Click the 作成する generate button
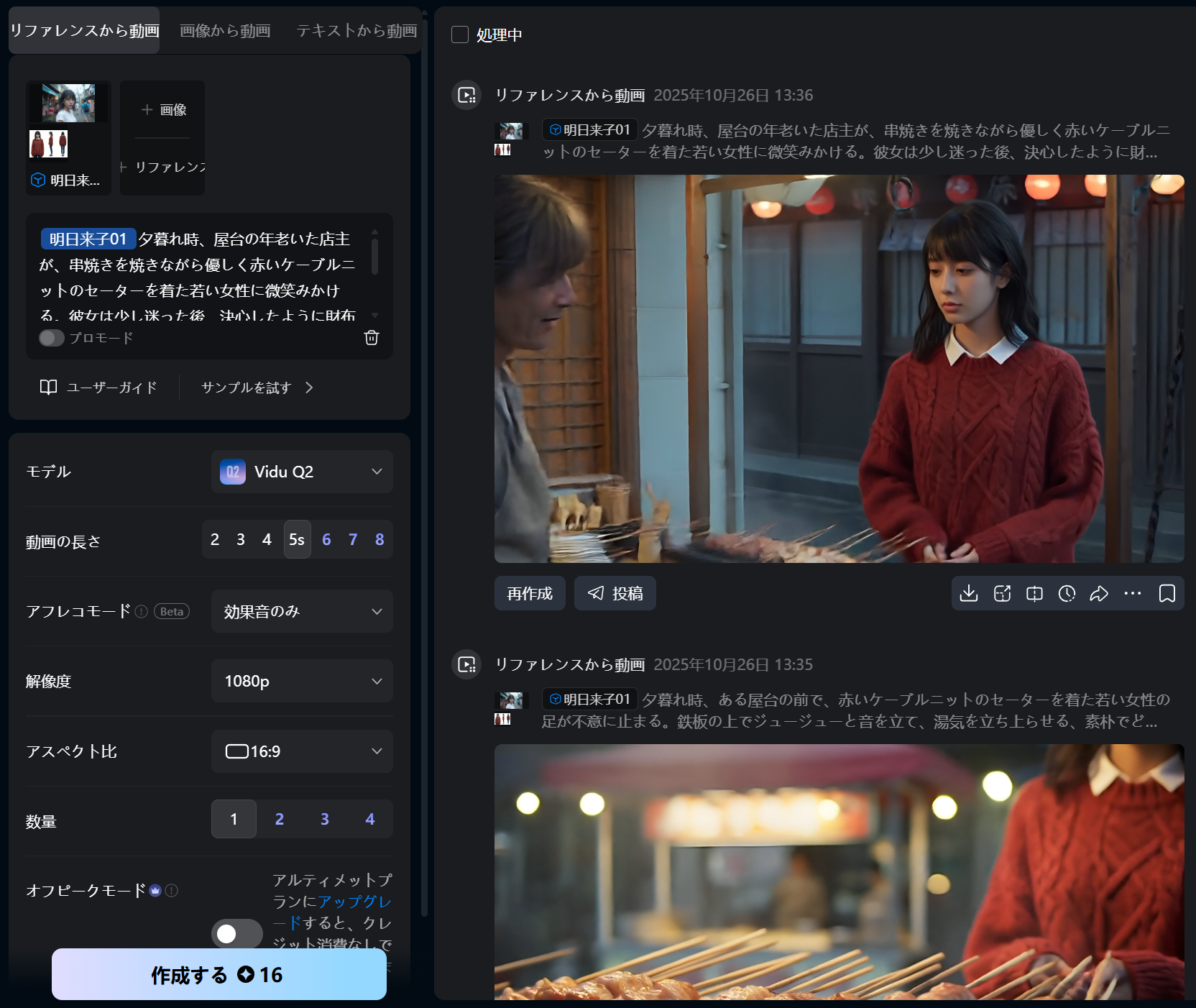This screenshot has width=1196, height=1008. pos(219,974)
